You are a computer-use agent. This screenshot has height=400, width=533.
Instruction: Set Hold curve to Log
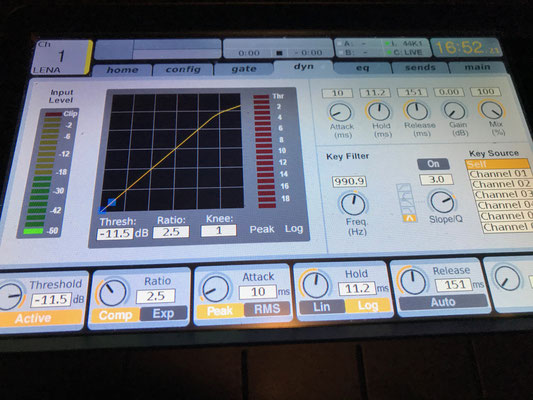368,306
